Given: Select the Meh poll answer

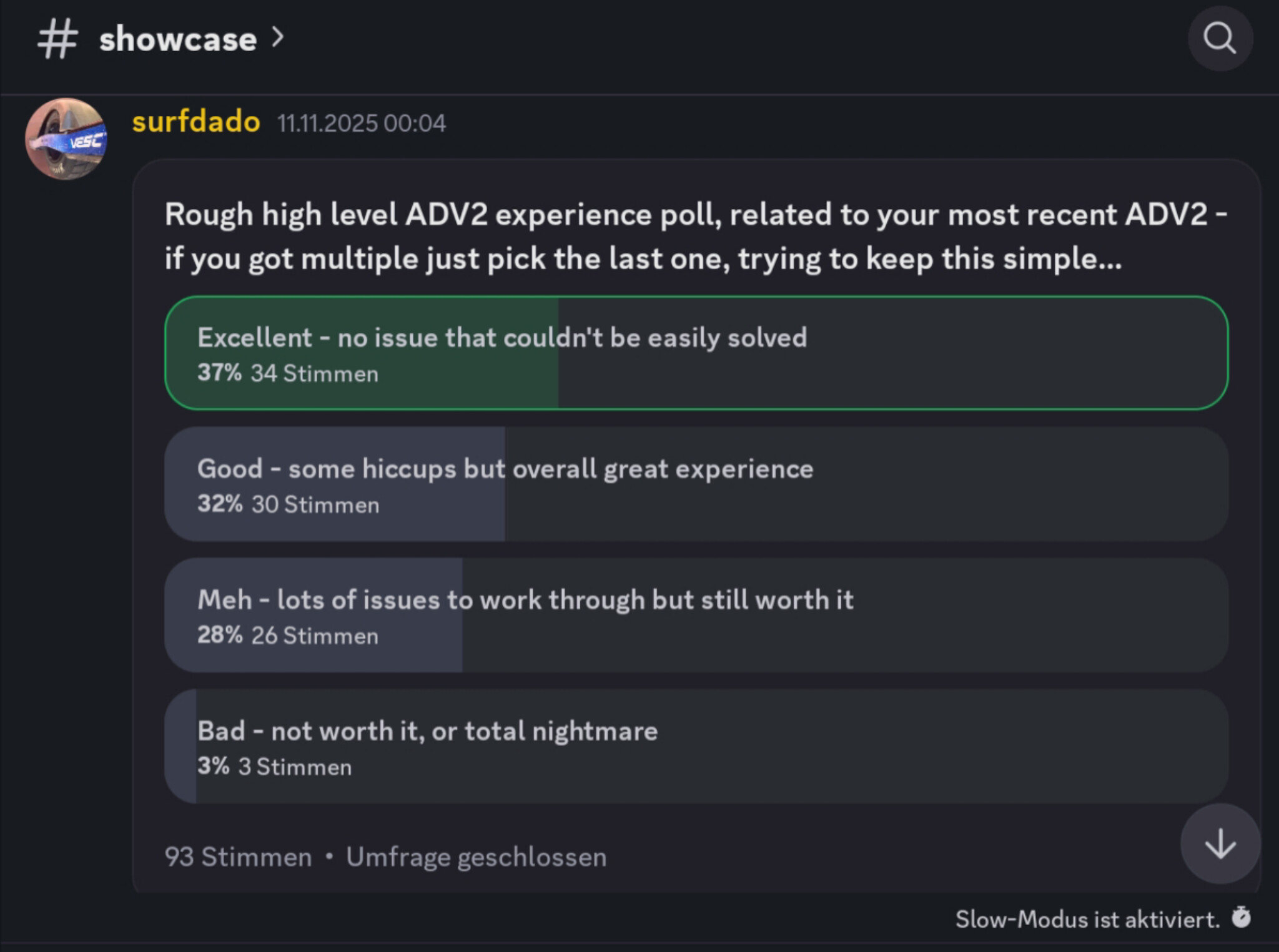Looking at the screenshot, I should tap(696, 615).
